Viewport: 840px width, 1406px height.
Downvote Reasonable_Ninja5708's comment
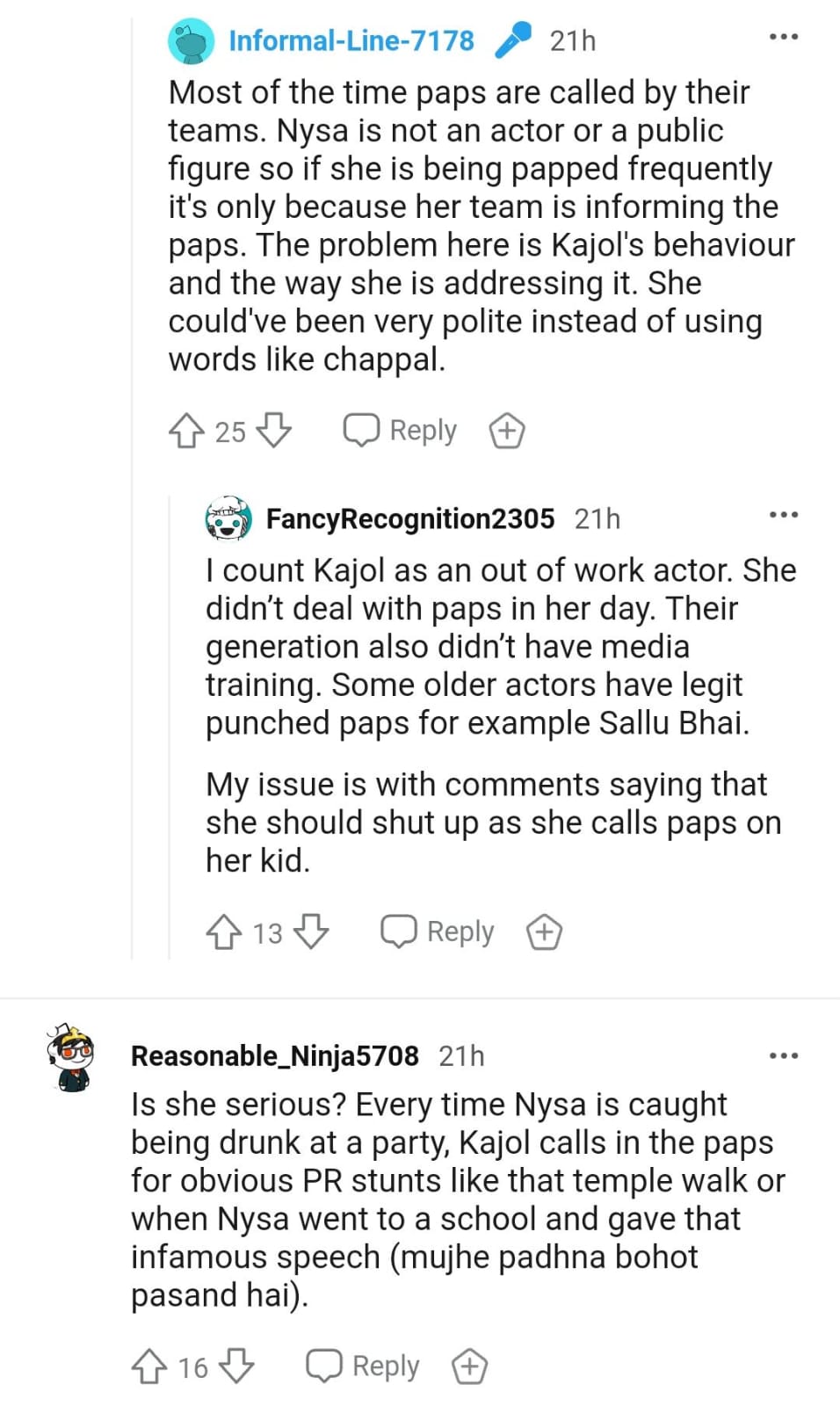[x=236, y=1366]
